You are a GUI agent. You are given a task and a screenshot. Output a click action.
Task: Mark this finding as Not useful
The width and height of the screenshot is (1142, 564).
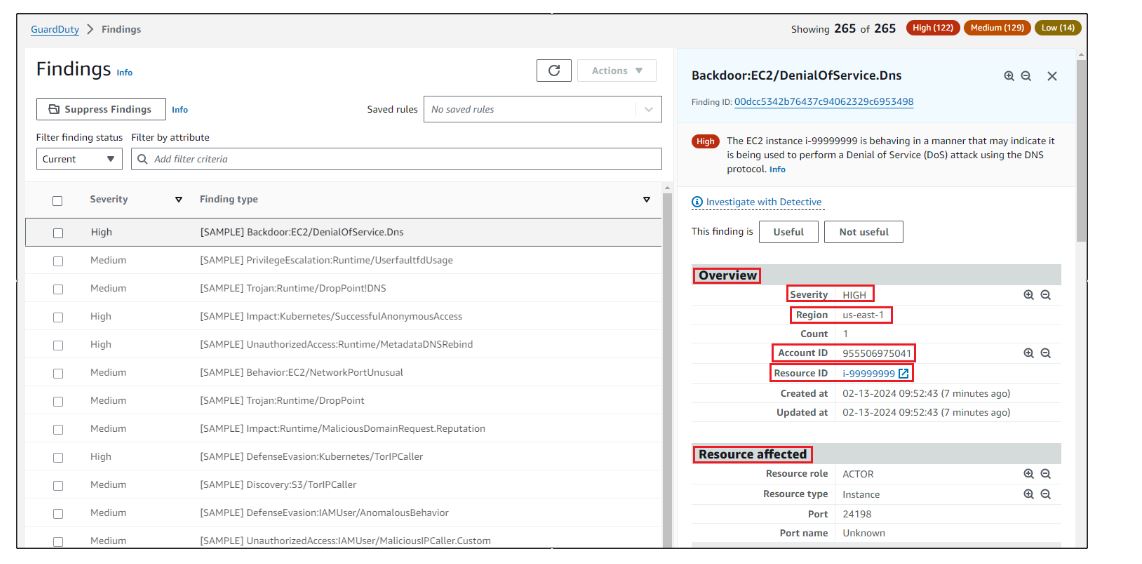(864, 232)
